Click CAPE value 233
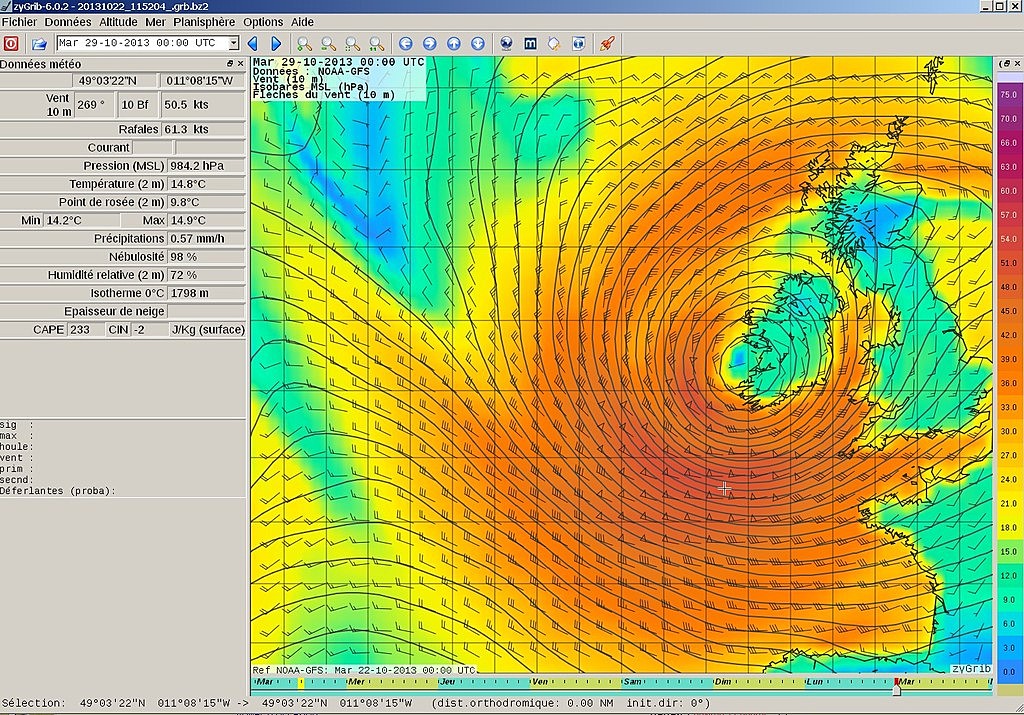Viewport: 1024px width, 715px height. (x=85, y=330)
